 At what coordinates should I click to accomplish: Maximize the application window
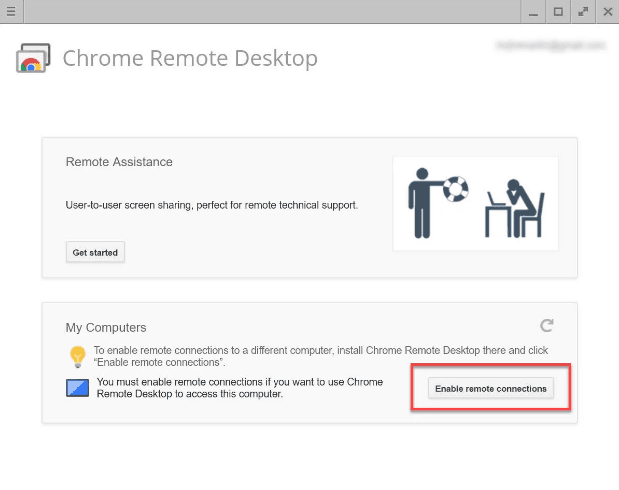click(558, 11)
